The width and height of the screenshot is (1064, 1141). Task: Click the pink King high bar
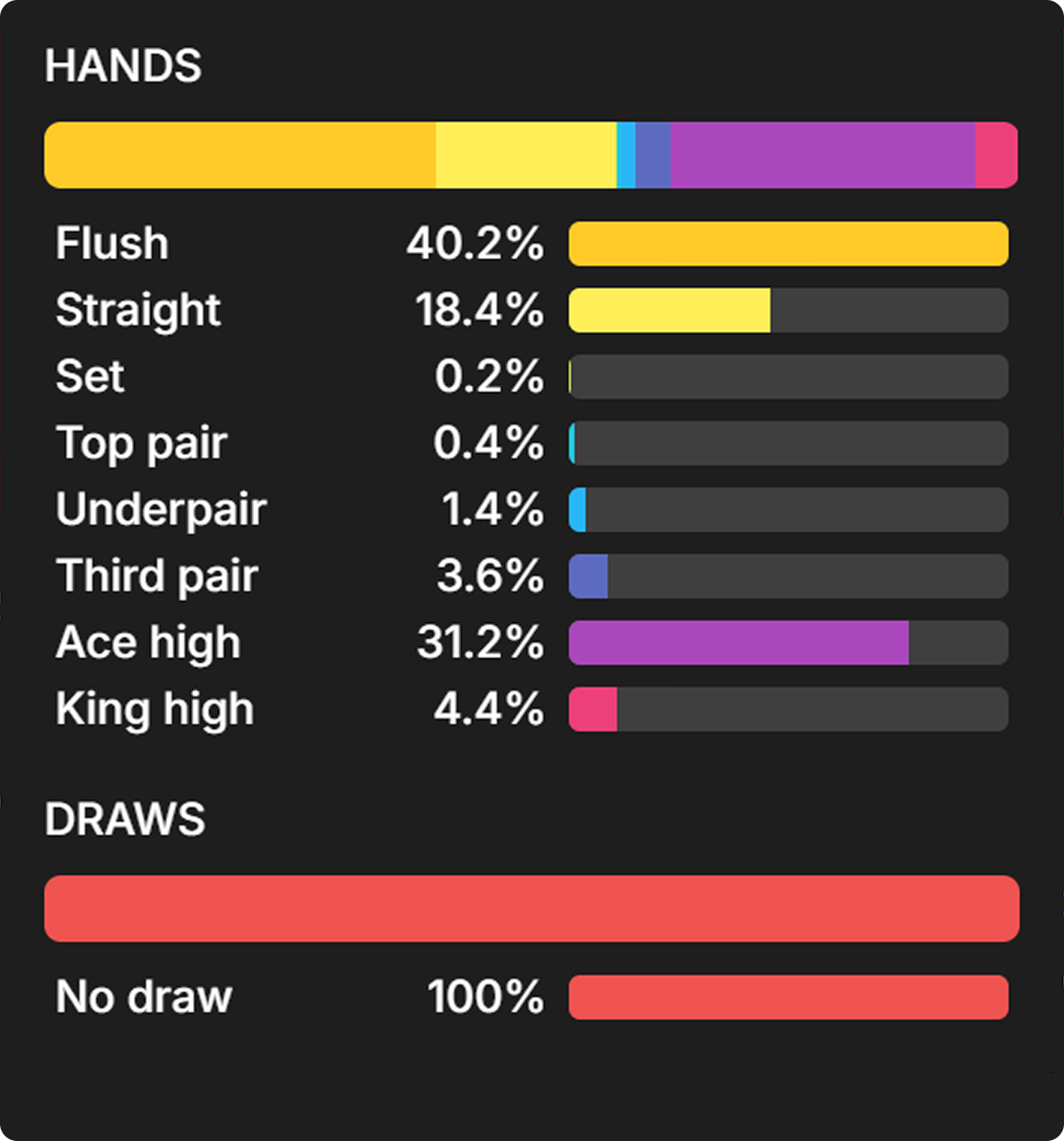(593, 709)
